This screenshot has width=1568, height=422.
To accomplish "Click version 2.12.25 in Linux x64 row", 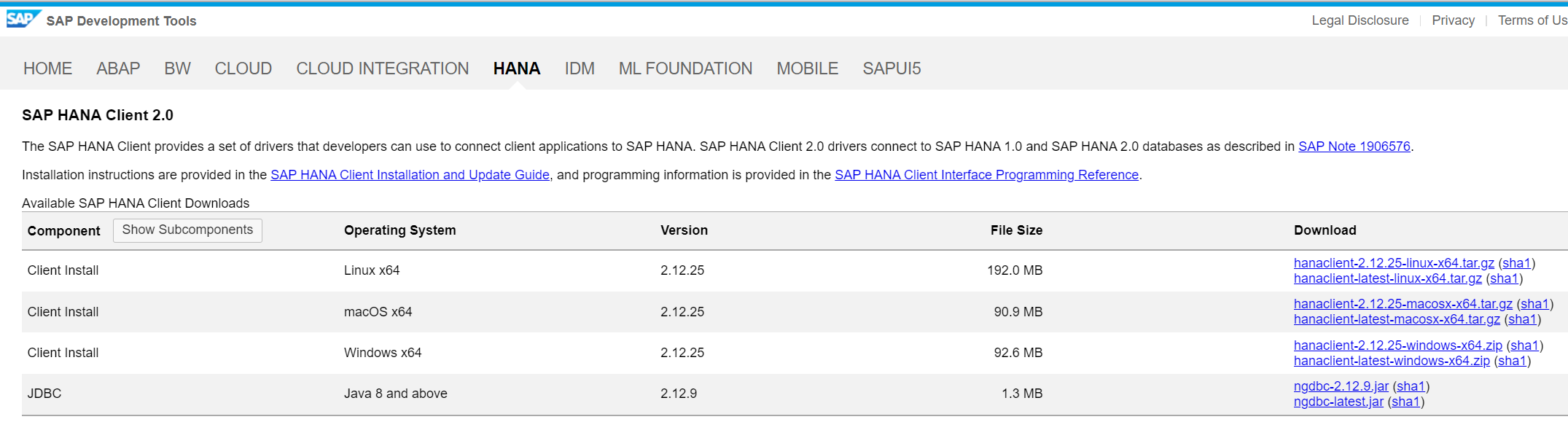I will [x=682, y=270].
